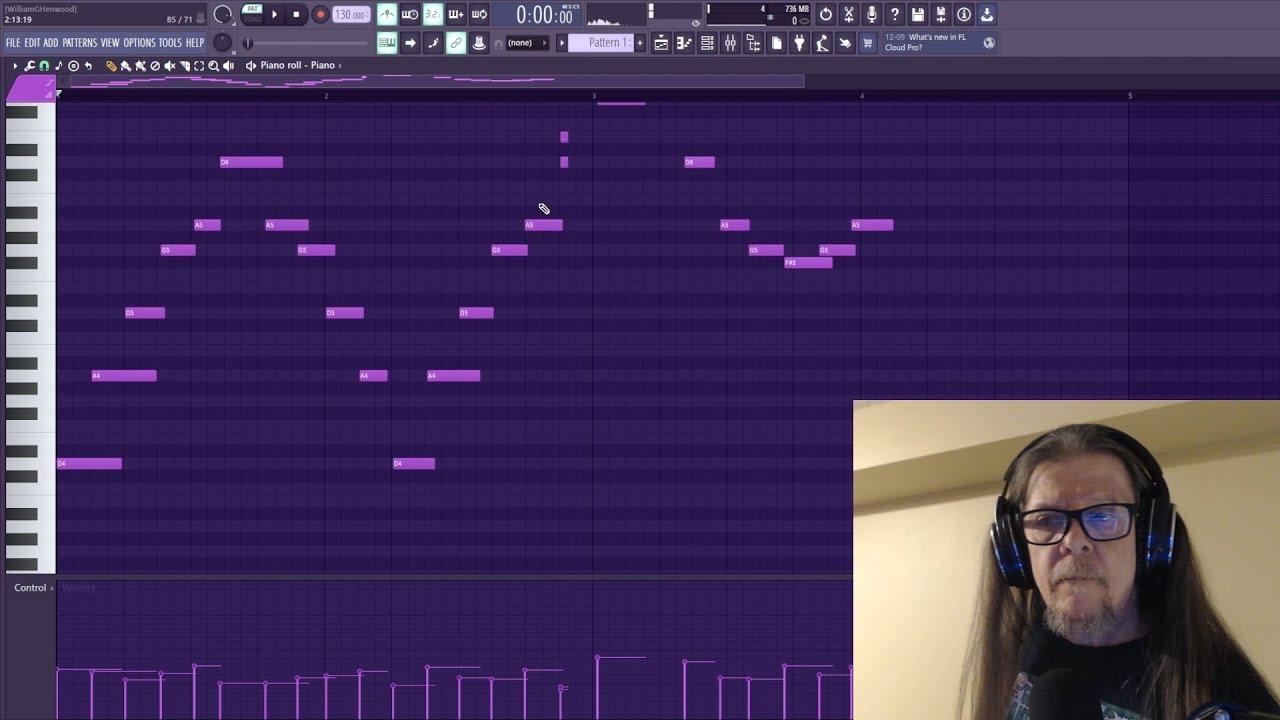This screenshot has width=1280, height=720.
Task: Open the VIEW menu
Action: tap(110, 43)
